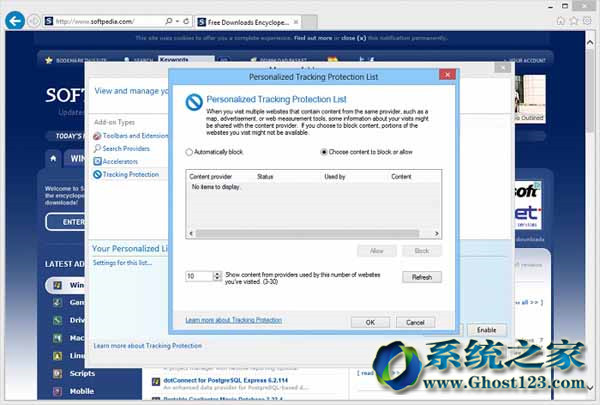
Task: Open the Favorites star icon
Action: coord(574,21)
